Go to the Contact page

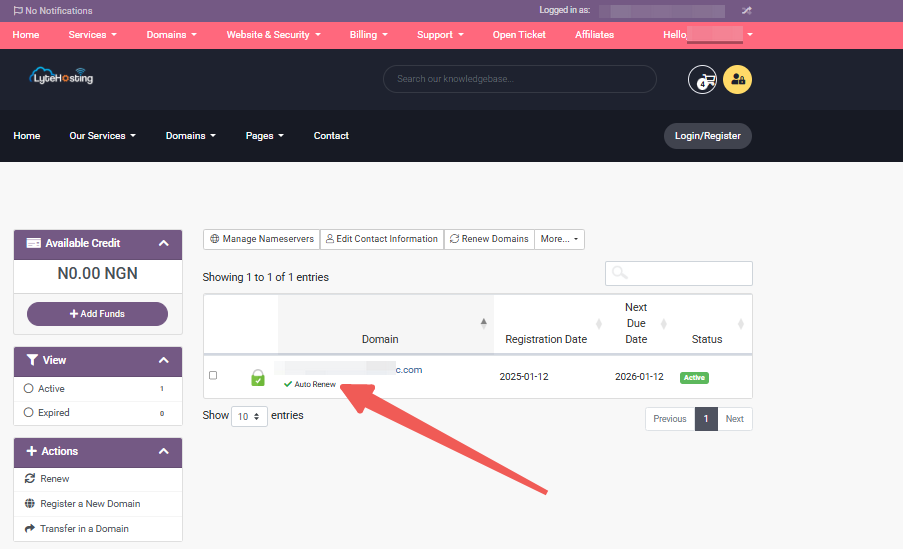coord(331,136)
